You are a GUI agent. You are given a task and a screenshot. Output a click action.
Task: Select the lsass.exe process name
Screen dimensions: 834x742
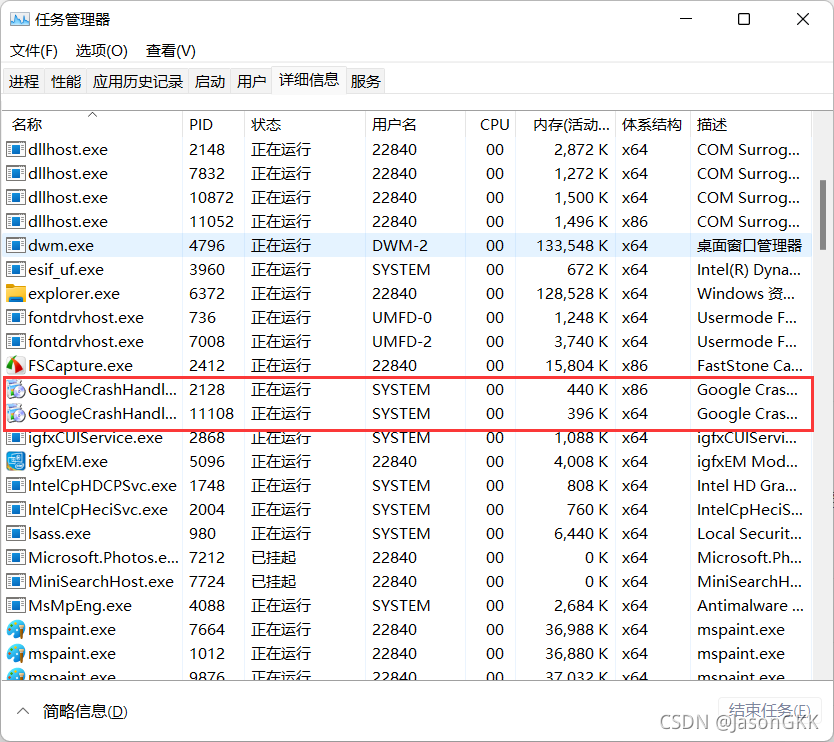pos(60,533)
